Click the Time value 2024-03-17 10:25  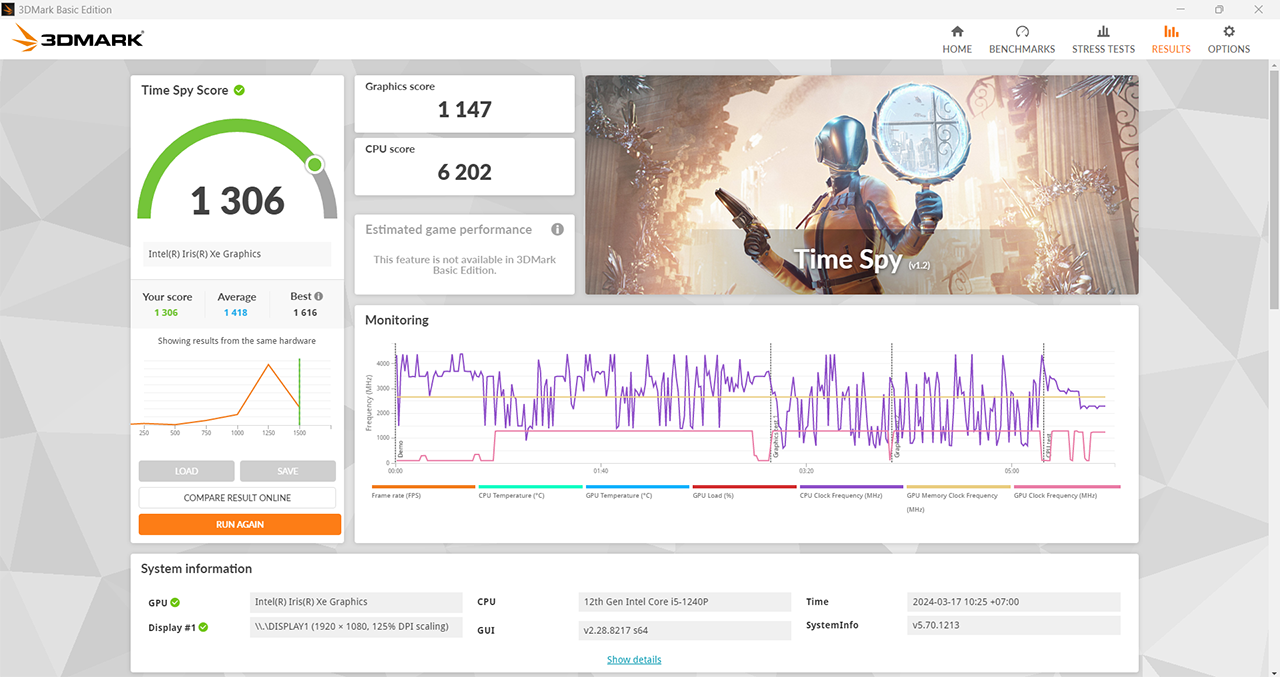[1014, 602]
